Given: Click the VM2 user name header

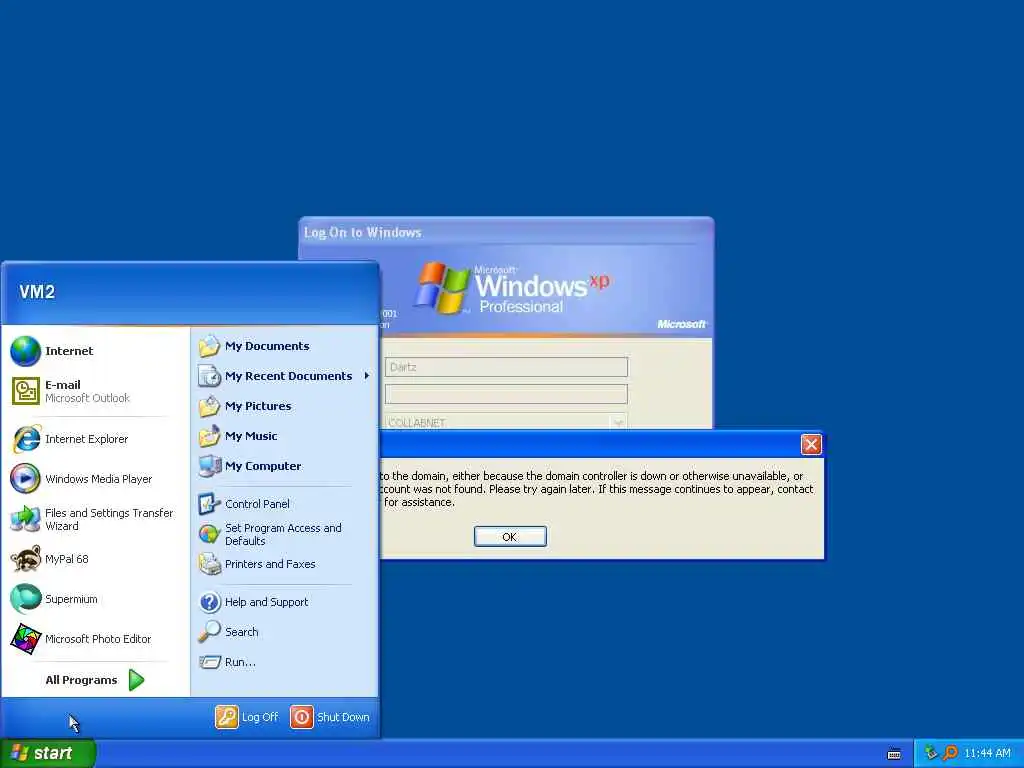Looking at the screenshot, I should (x=37, y=292).
